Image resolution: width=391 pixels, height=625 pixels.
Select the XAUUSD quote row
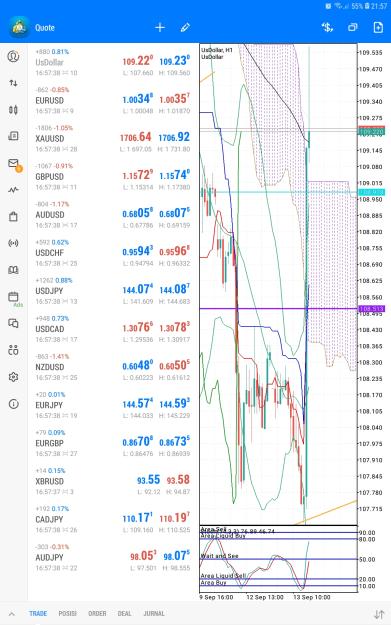[x=113, y=139]
